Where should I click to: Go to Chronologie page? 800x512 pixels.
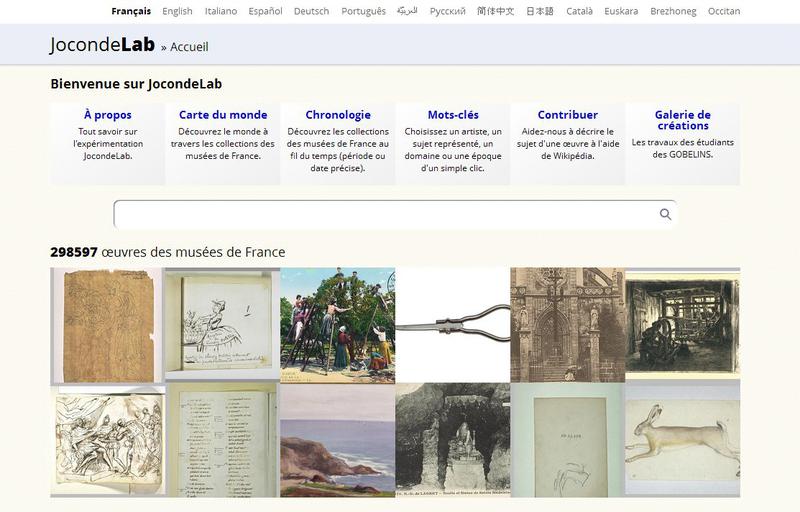coord(338,115)
